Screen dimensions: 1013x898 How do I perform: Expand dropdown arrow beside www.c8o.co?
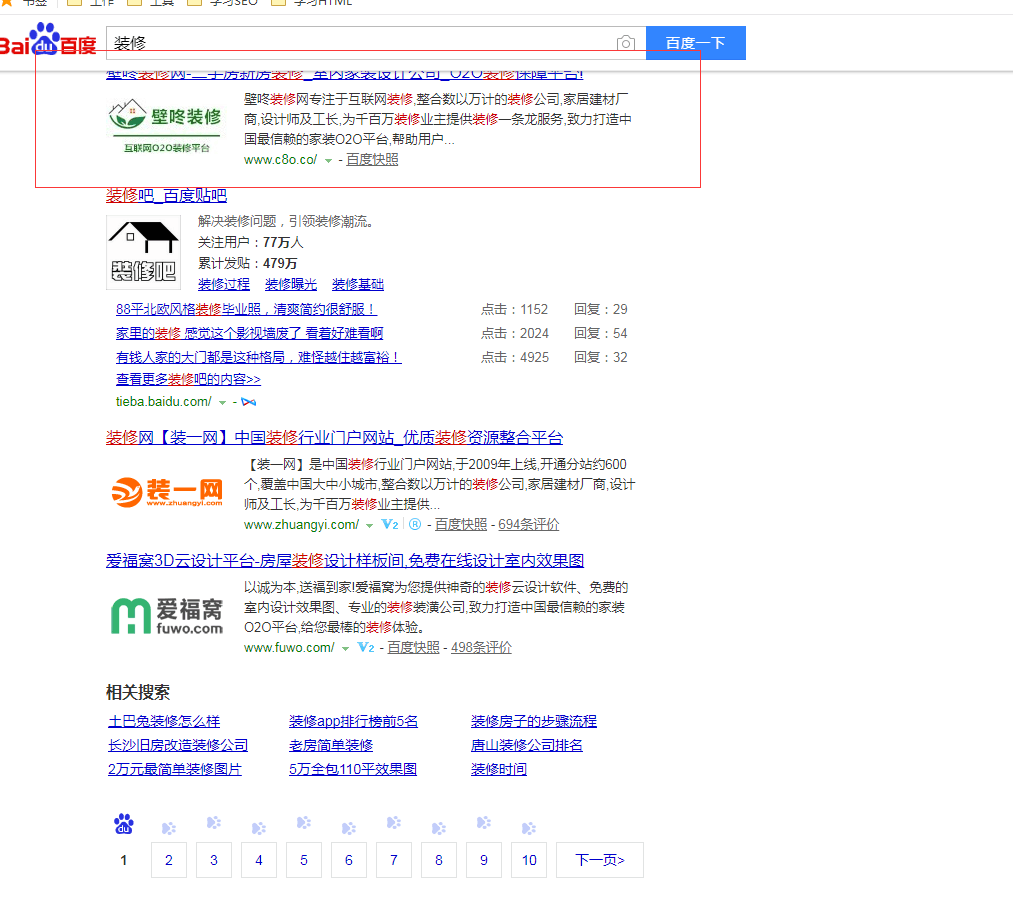[328, 160]
